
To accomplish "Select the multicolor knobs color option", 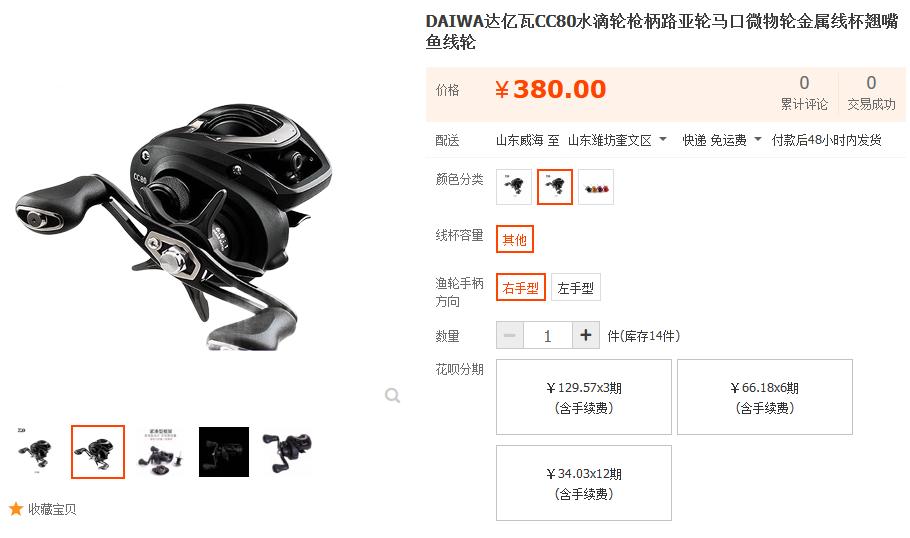I will tap(596, 187).
